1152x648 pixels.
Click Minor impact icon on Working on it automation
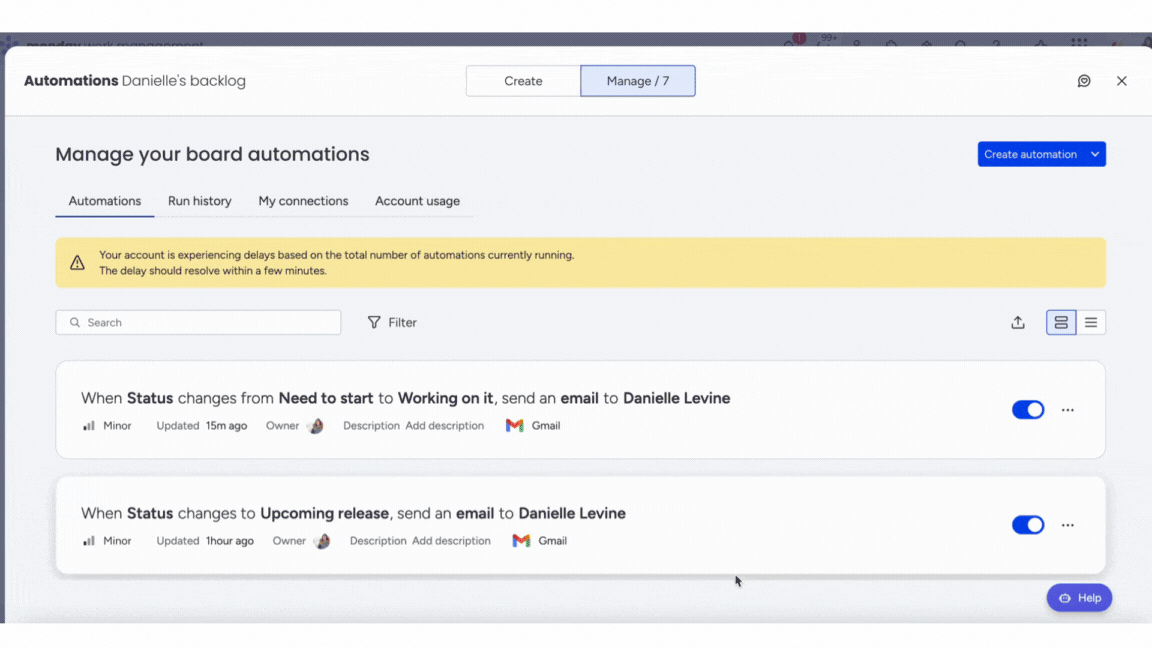(89, 425)
